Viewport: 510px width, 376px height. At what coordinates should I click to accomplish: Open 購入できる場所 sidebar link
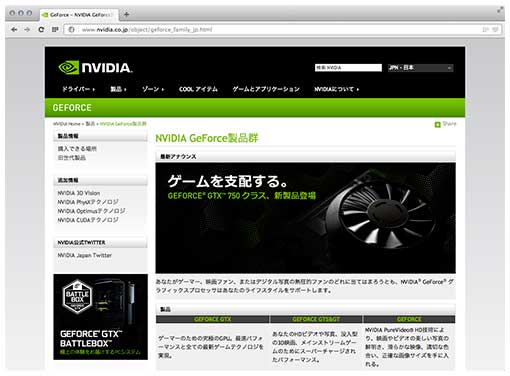77,149
